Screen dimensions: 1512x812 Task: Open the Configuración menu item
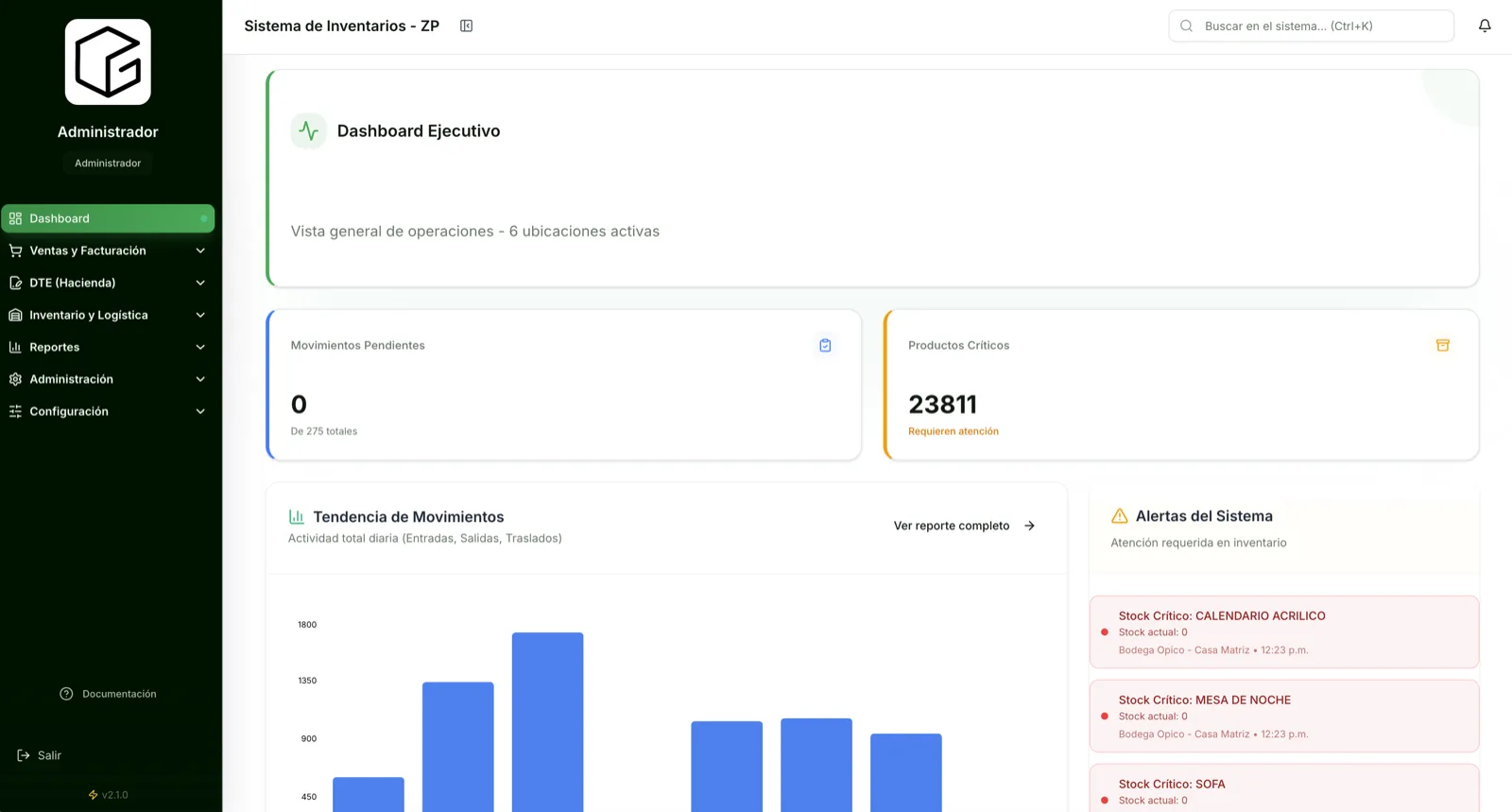(x=108, y=411)
